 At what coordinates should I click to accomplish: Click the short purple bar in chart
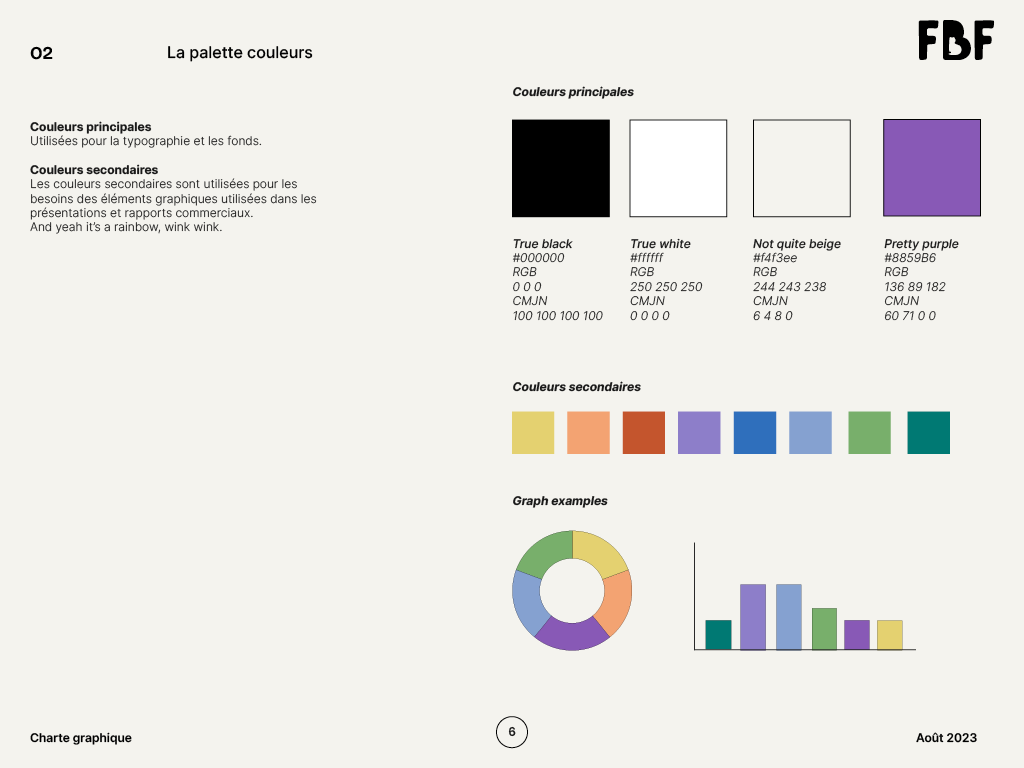pos(857,635)
